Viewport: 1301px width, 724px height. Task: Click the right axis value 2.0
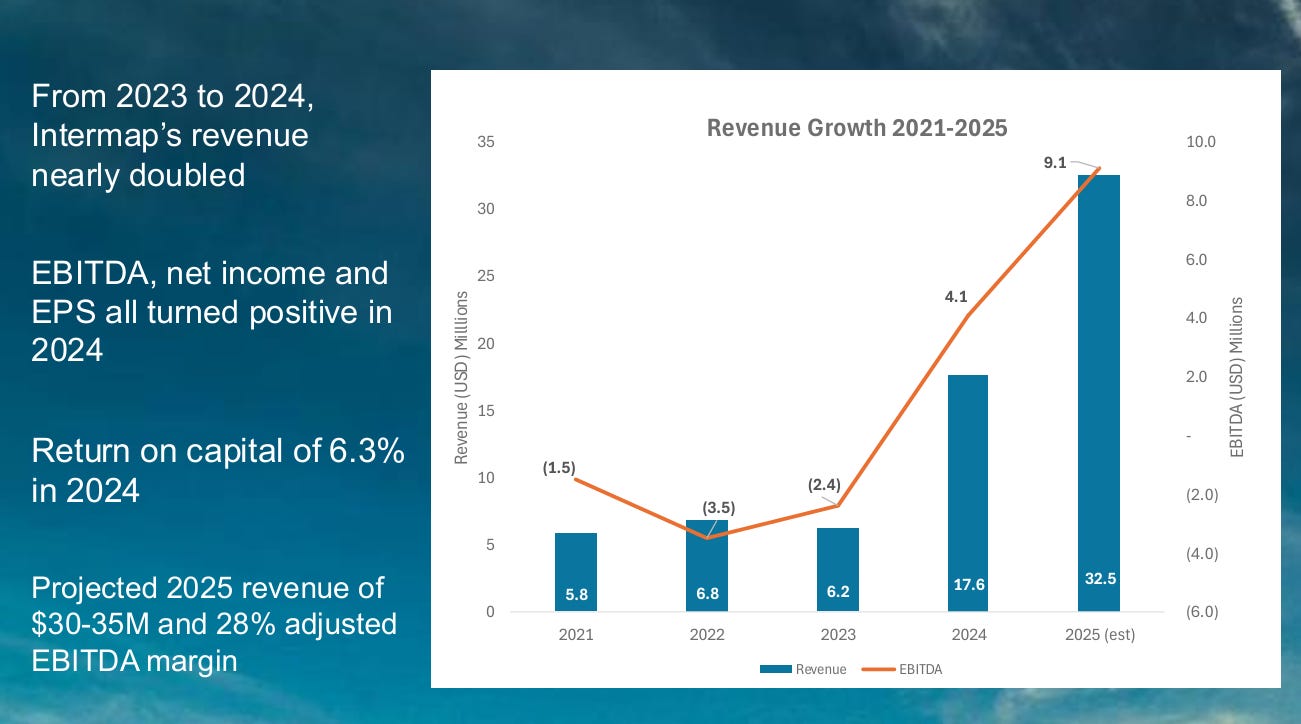point(1198,377)
